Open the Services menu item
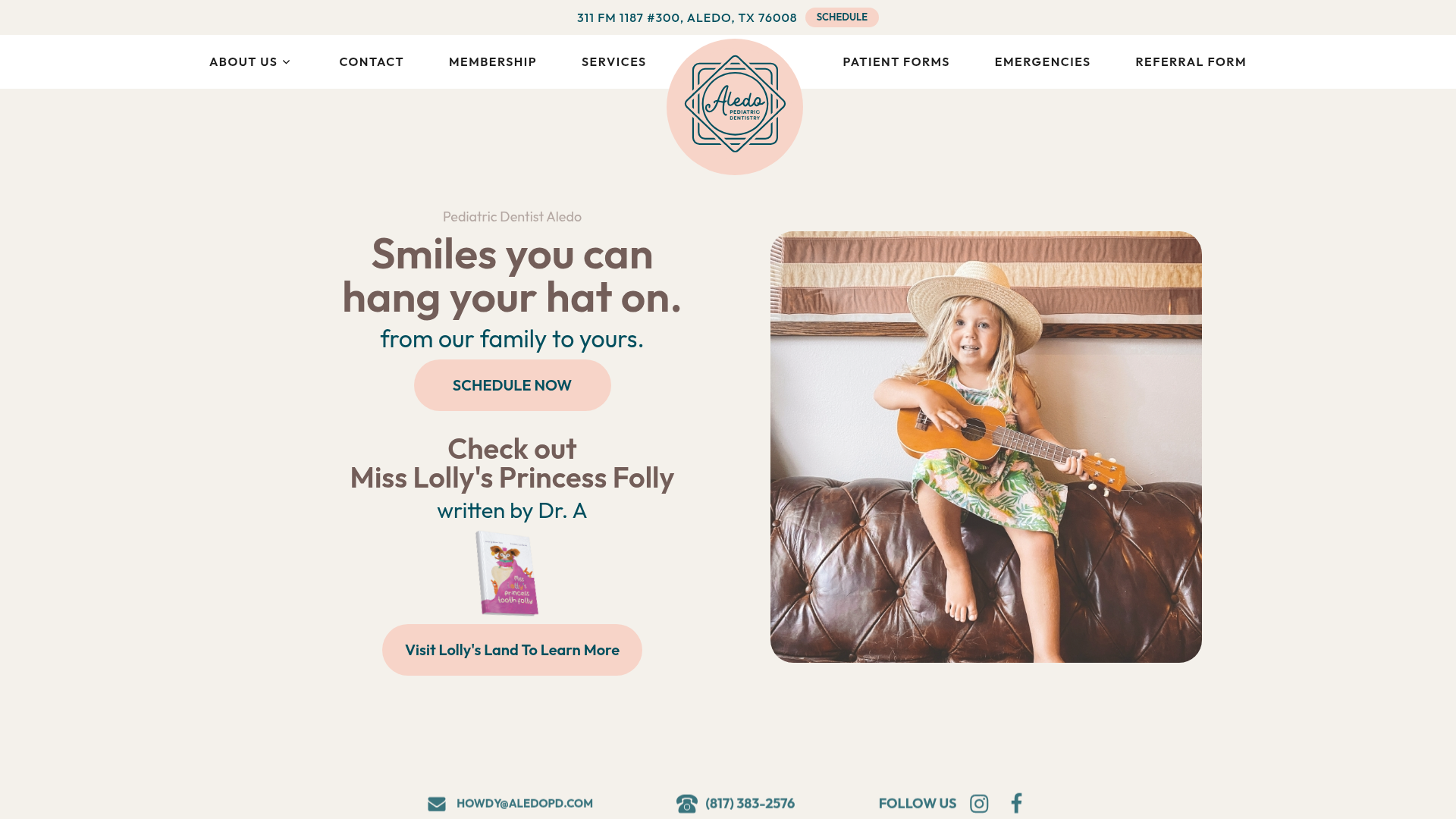This screenshot has width=1456, height=819. 613,61
